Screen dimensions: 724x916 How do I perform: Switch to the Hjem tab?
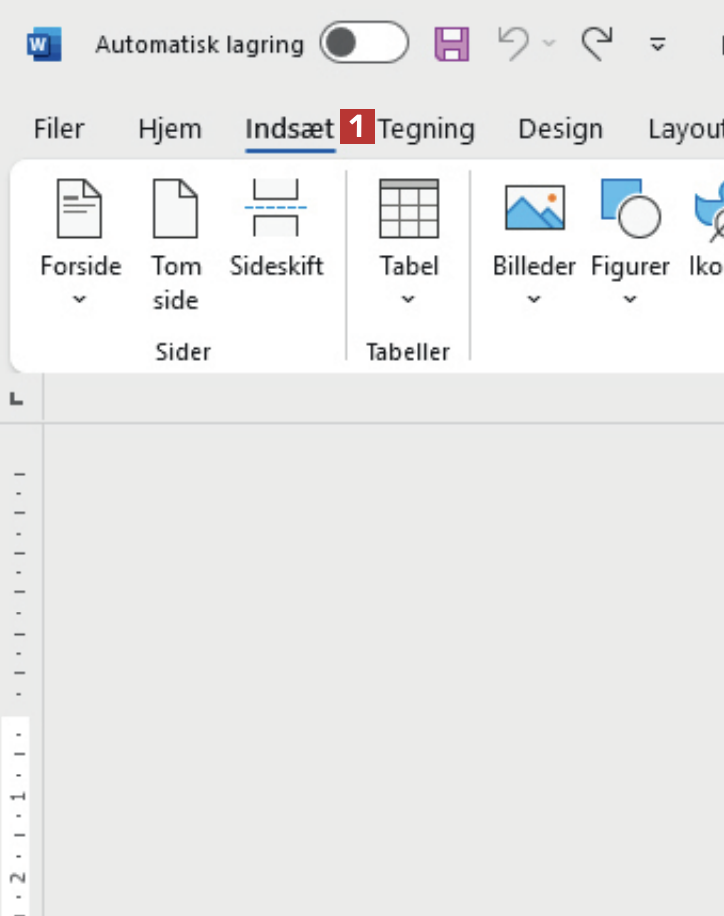(x=169, y=129)
